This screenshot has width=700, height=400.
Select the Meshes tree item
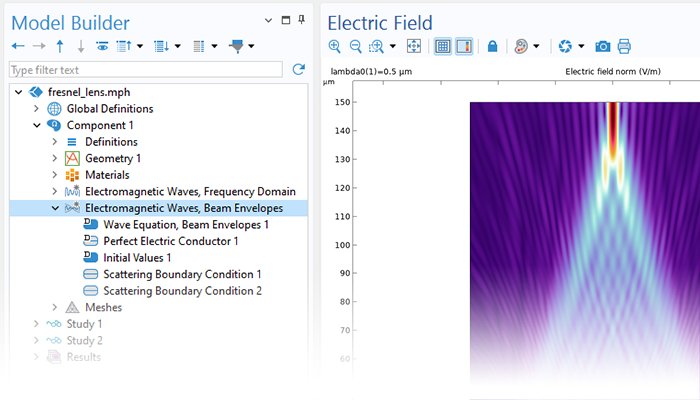point(103,307)
